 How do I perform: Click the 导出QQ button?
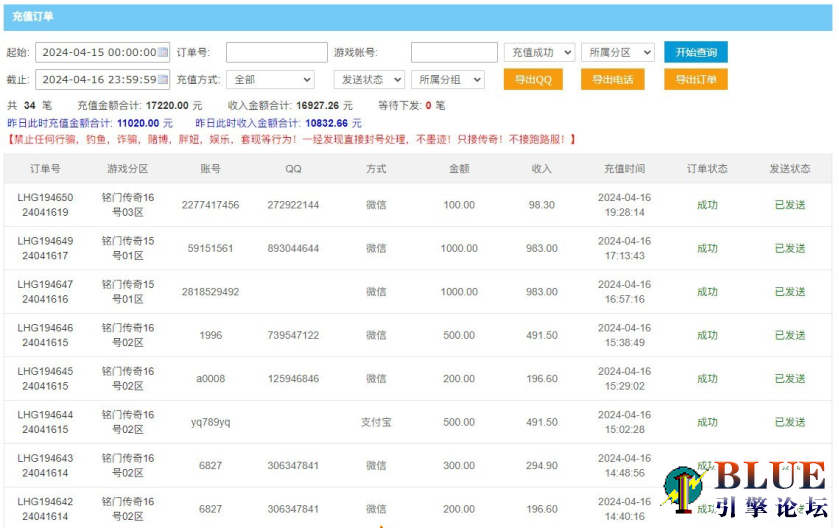(532, 80)
